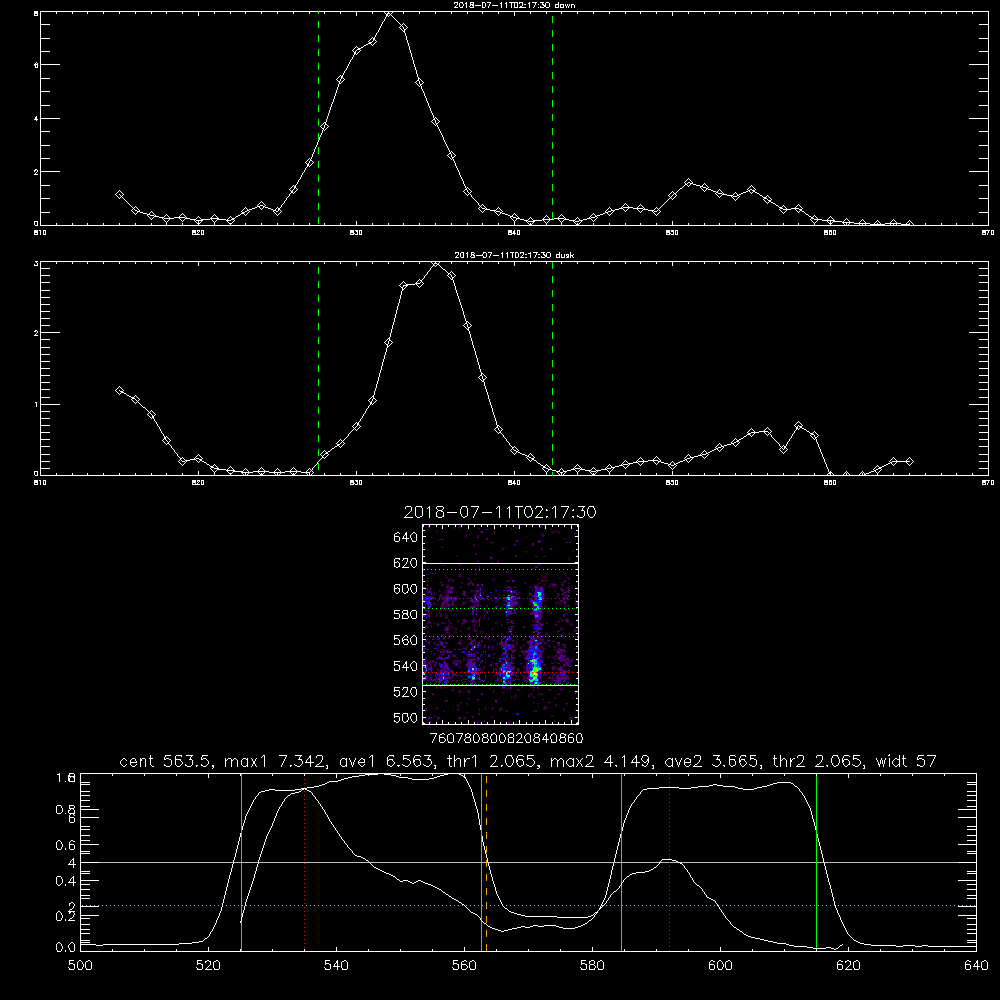Select the green vertical line near 584

(x=621, y=862)
